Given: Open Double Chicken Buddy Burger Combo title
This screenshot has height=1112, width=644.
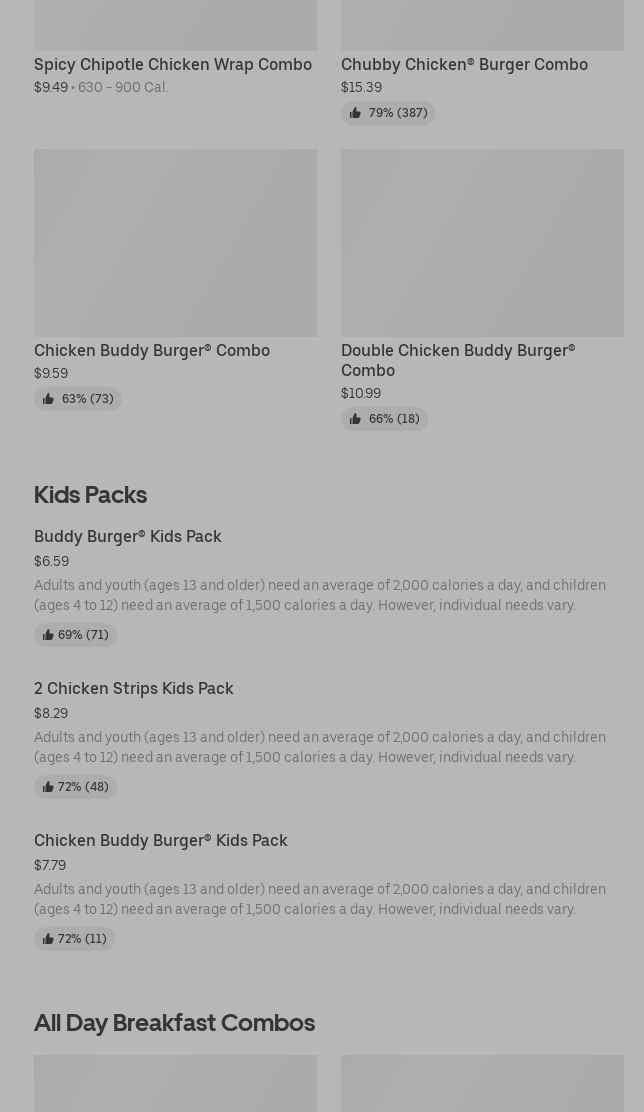Looking at the screenshot, I should 457,360.
